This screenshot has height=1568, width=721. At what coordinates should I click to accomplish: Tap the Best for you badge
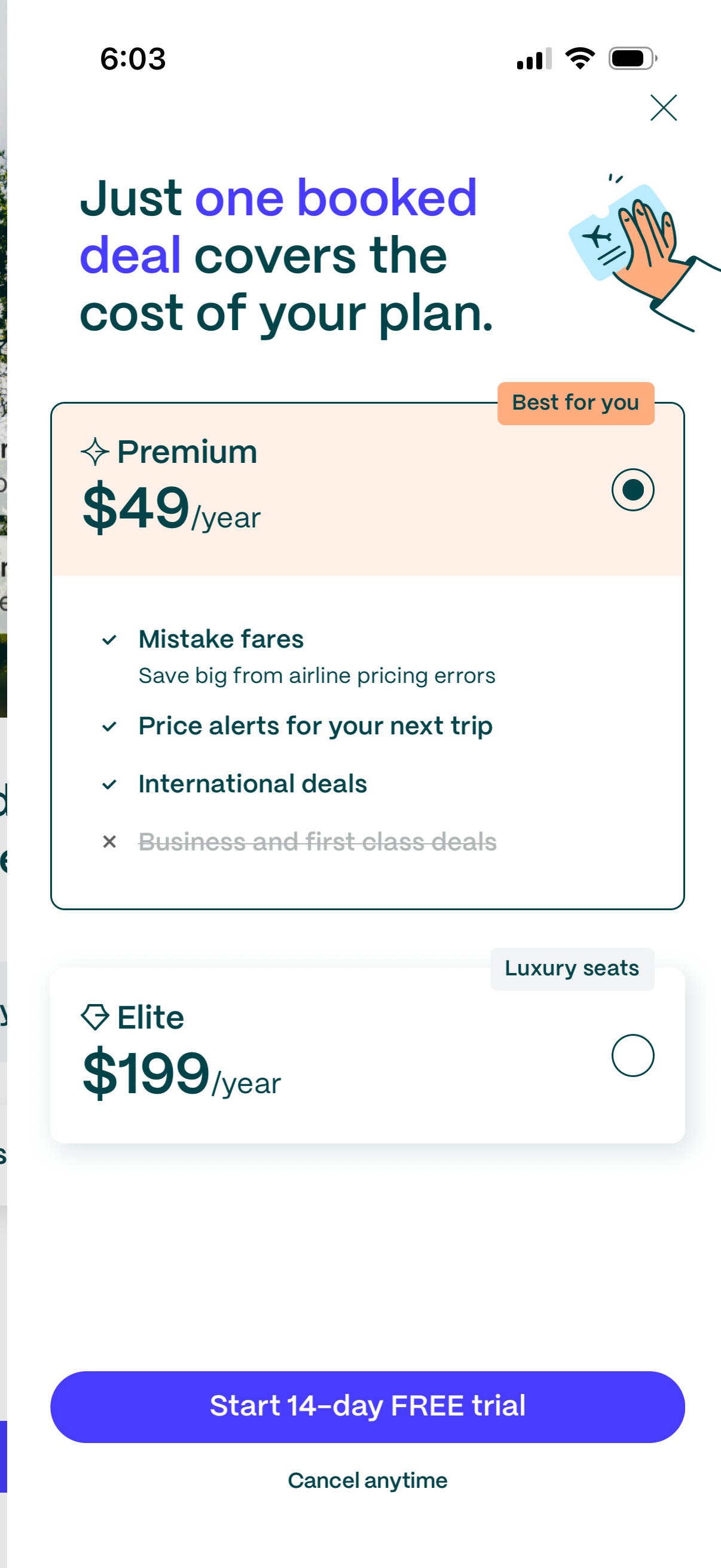576,403
